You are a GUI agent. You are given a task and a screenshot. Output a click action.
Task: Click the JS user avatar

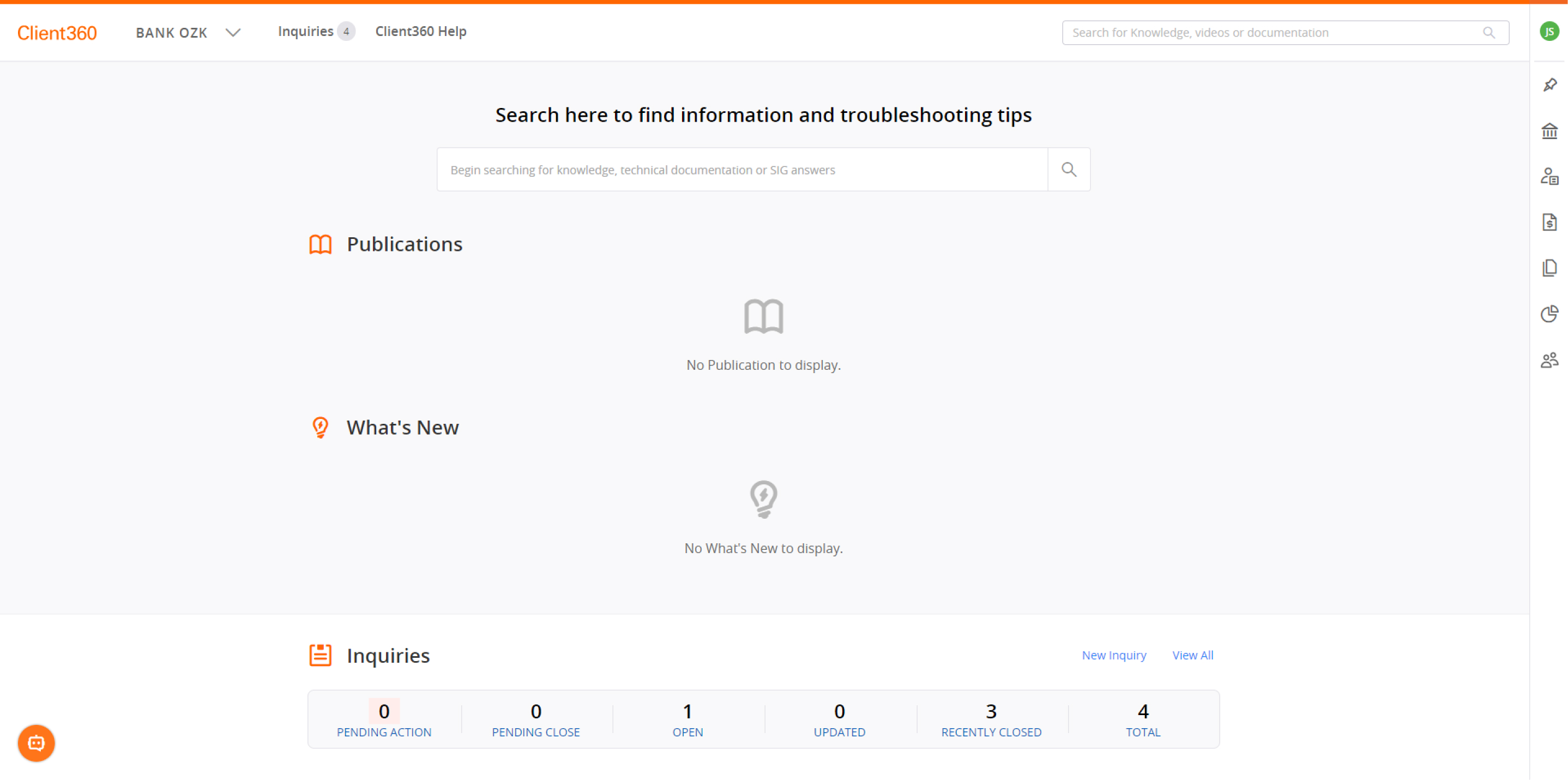(1549, 32)
